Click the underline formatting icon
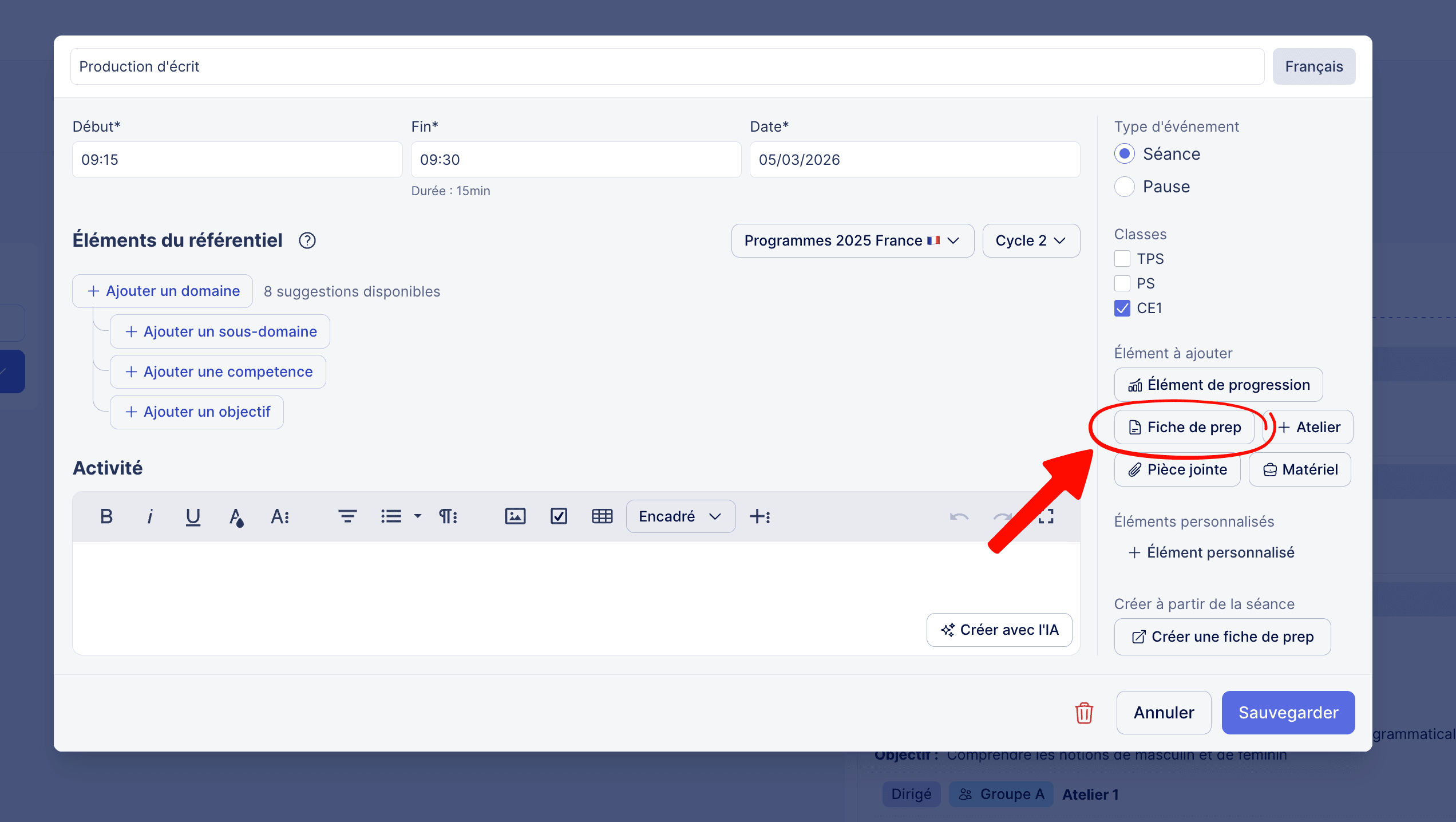 [x=193, y=516]
